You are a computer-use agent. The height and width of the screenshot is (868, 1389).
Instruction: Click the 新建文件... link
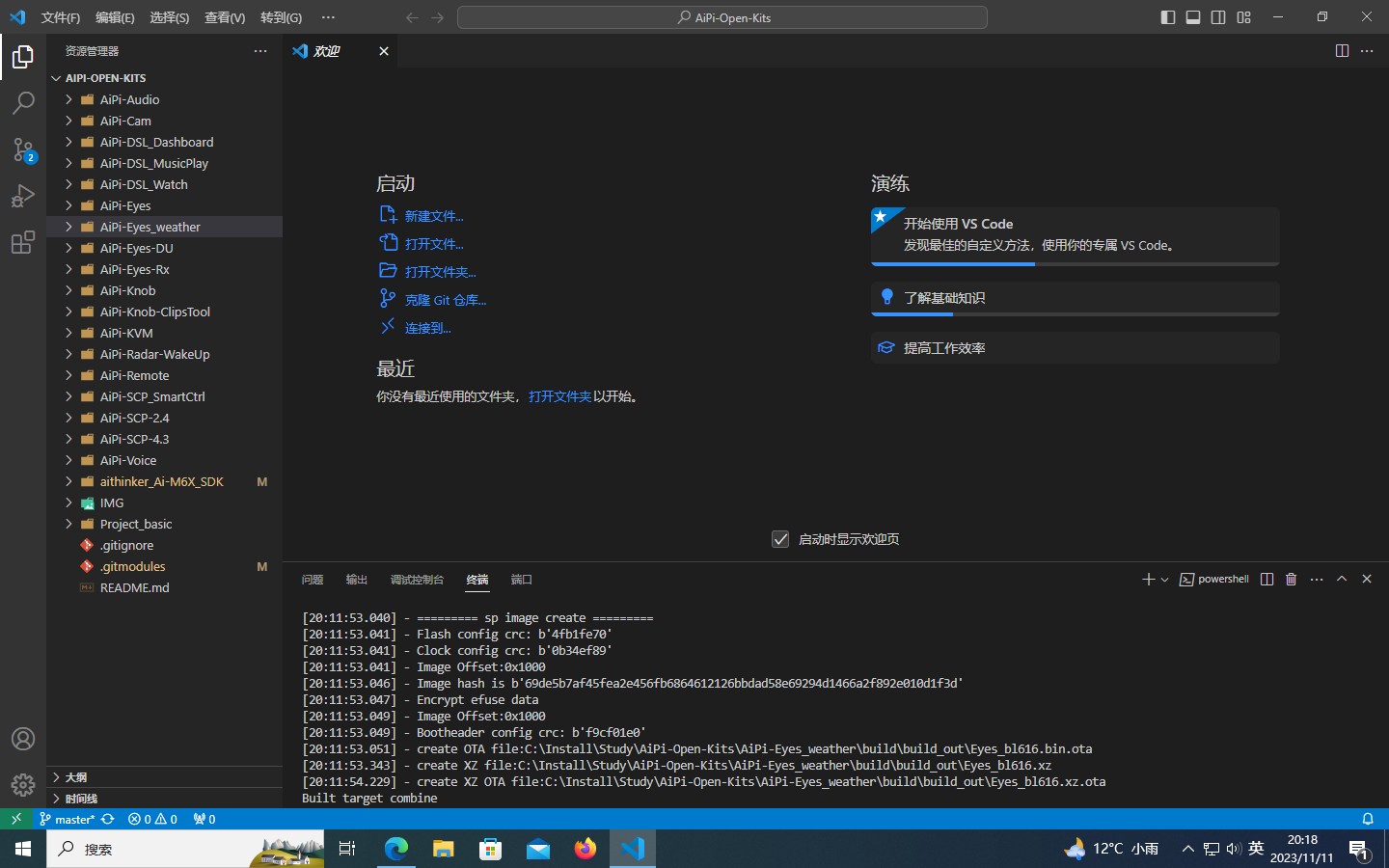[434, 216]
